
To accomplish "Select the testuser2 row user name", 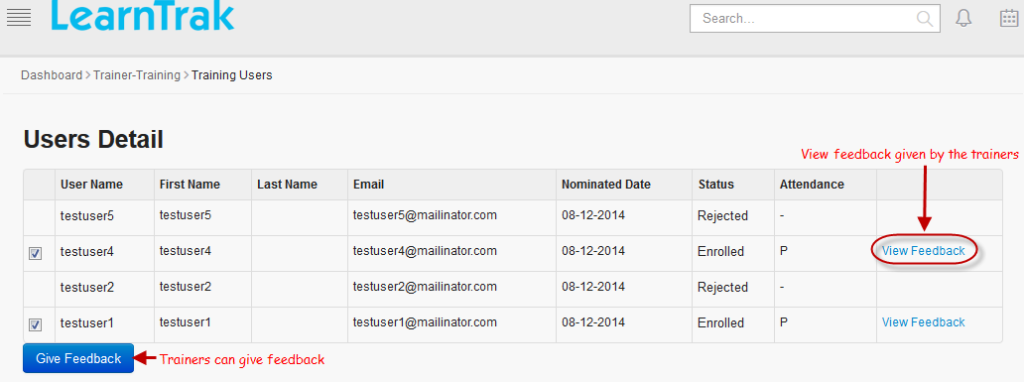I will coord(87,287).
